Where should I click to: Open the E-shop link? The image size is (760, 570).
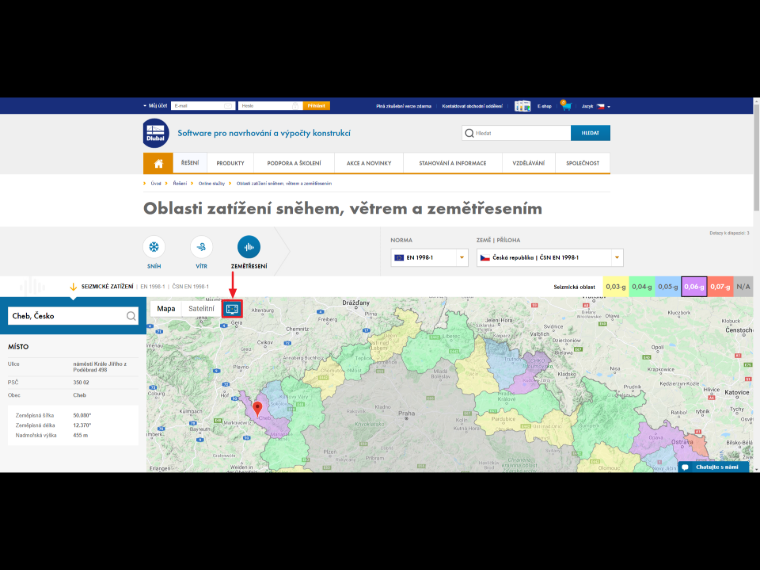(x=544, y=106)
